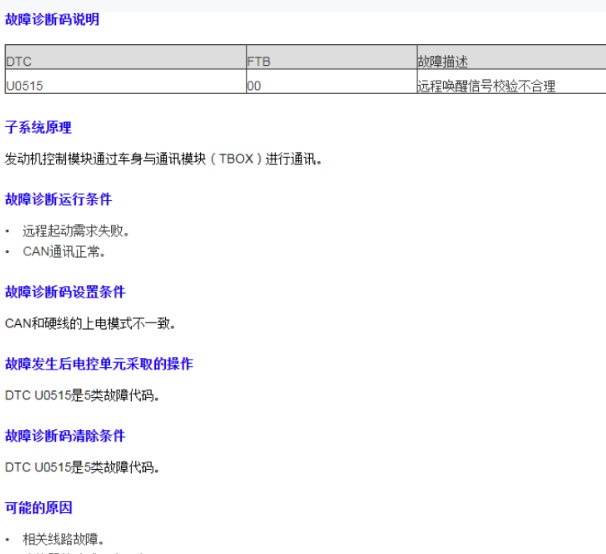Click the 远程唤醒信号校验不合理 description cell
This screenshot has height=554, width=606.
click(511, 82)
